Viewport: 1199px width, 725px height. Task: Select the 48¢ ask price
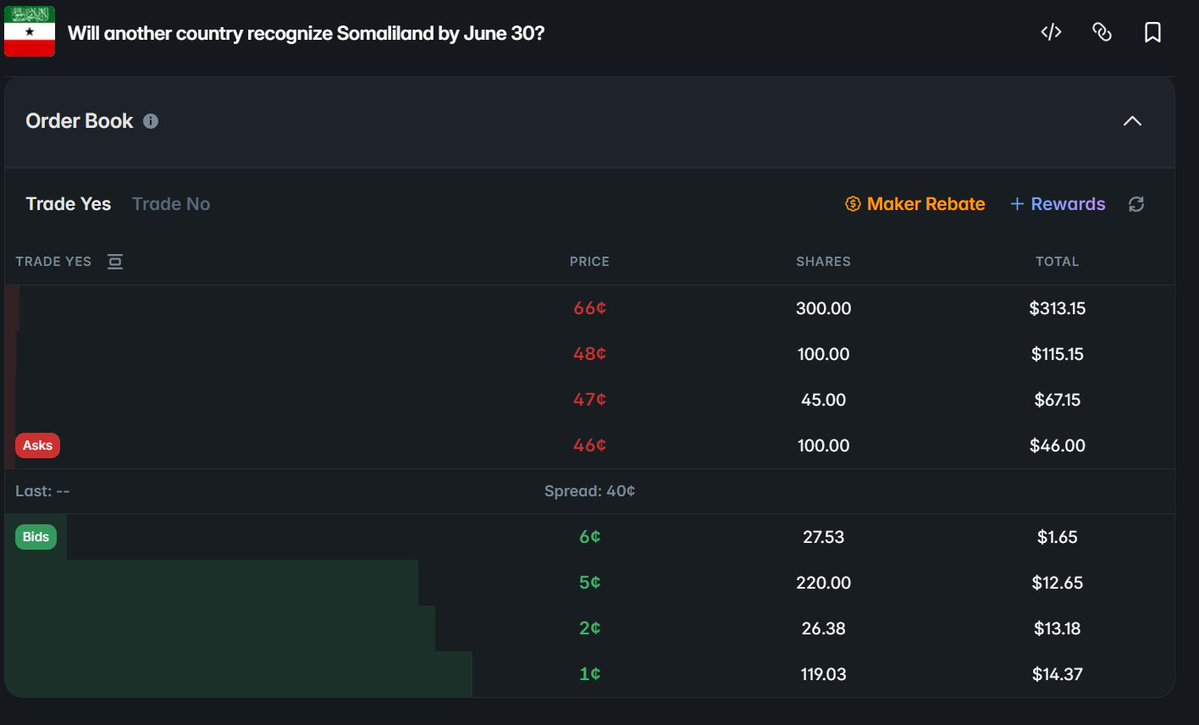pos(590,354)
